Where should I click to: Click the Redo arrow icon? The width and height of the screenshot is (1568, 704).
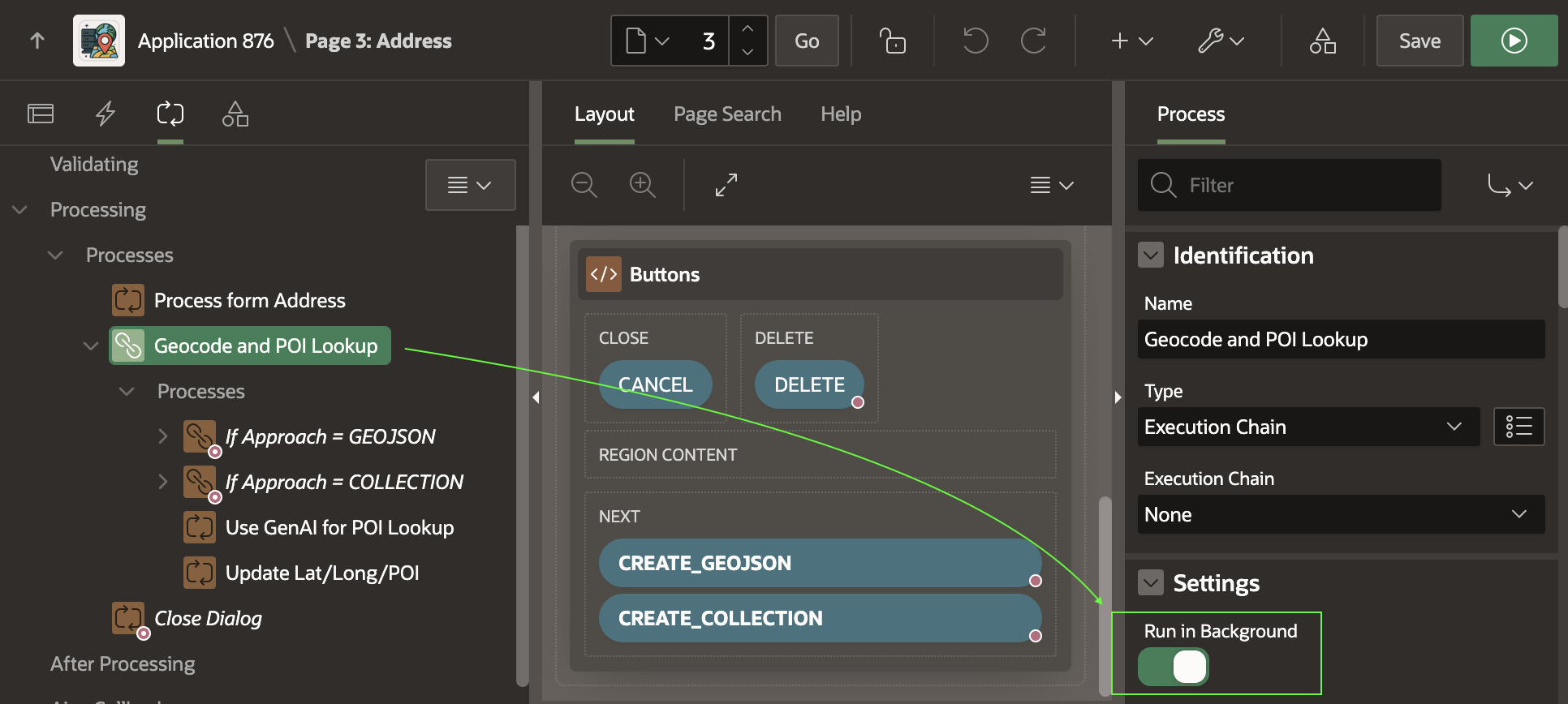click(1033, 41)
